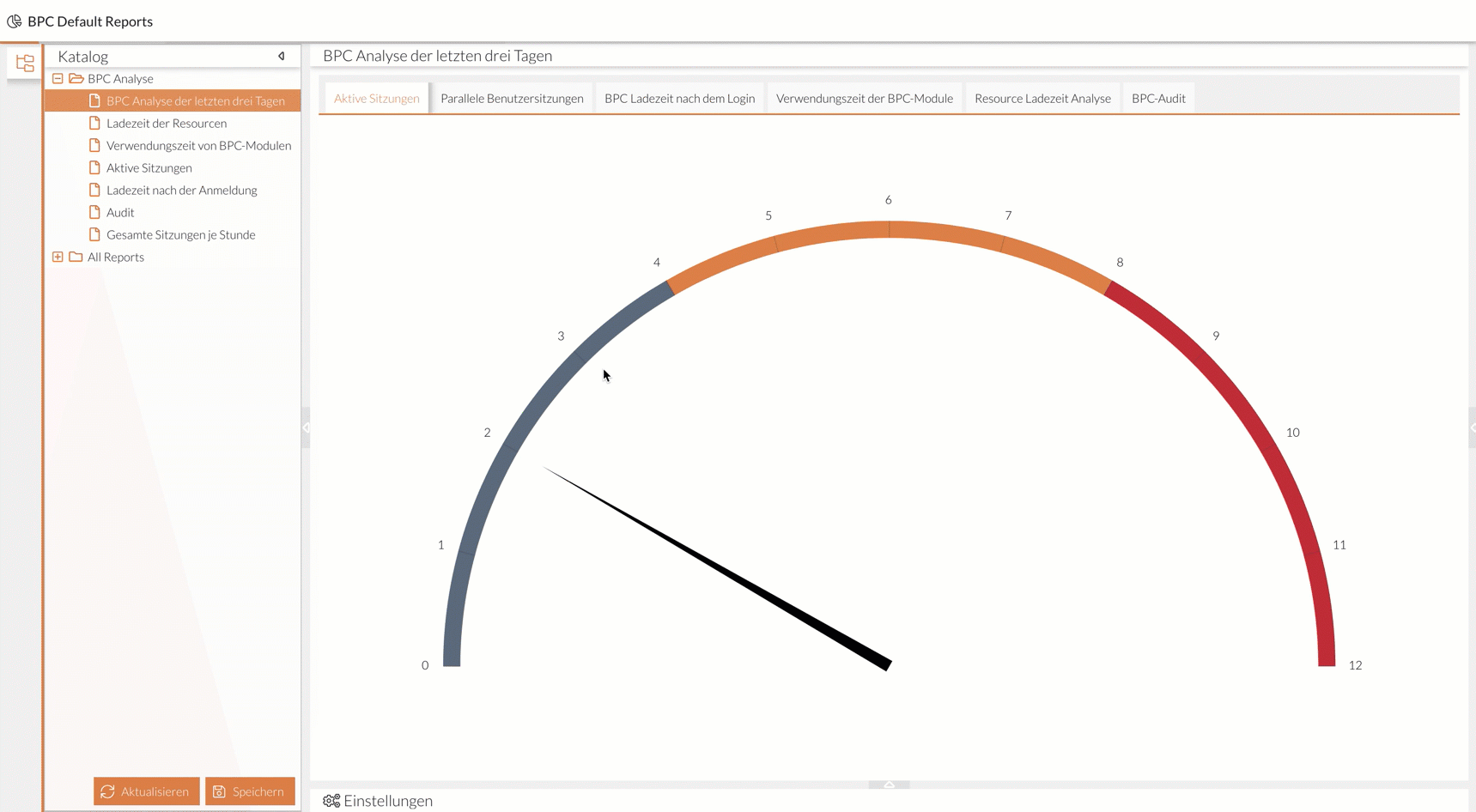
Task: Switch to Parallele Benutzersitzungen tab
Action: (512, 99)
